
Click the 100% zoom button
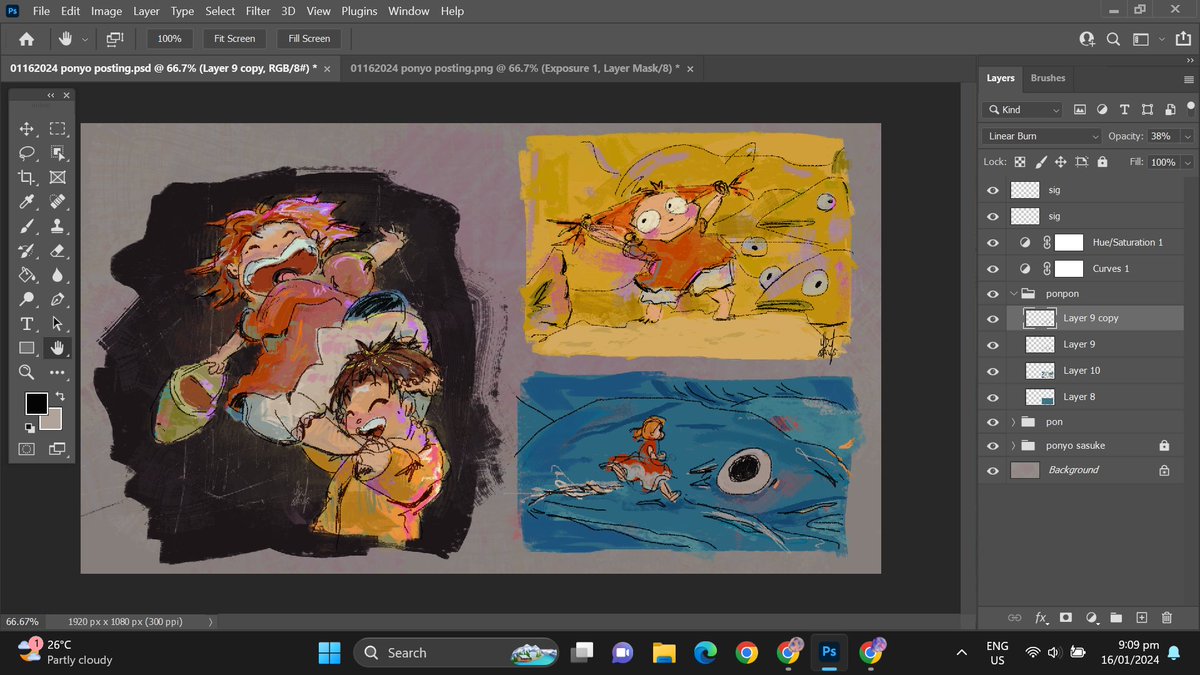(x=170, y=38)
